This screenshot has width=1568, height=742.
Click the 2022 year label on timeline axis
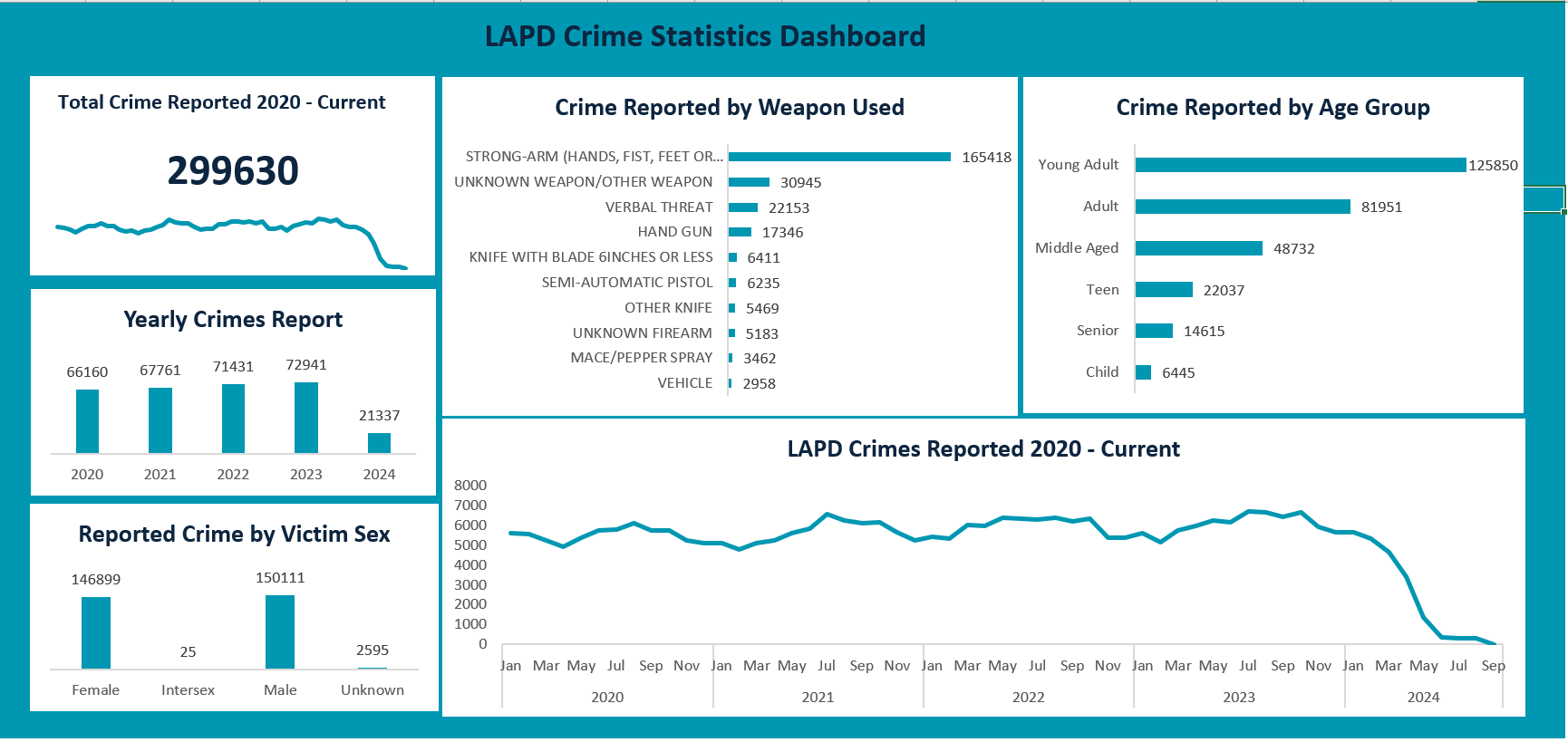1029,698
